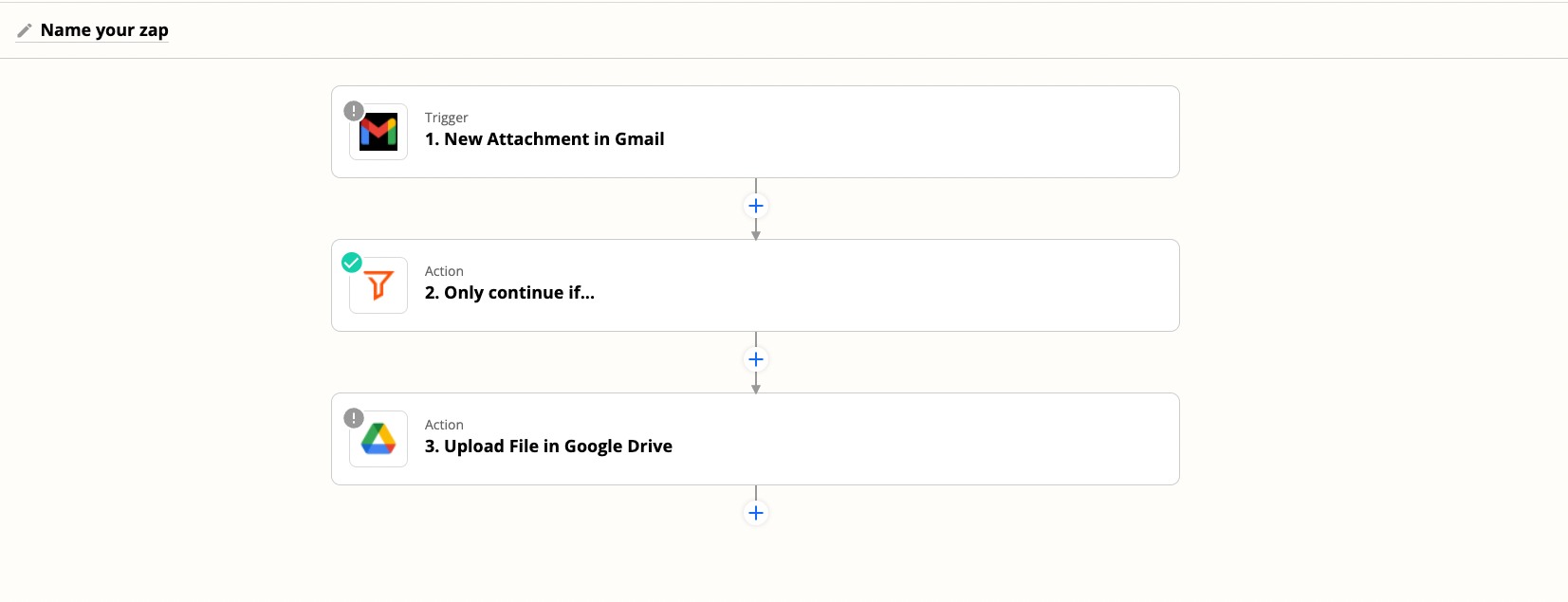Click green checkmark badge on filter step
The image size is (1568, 602).
(x=352, y=263)
